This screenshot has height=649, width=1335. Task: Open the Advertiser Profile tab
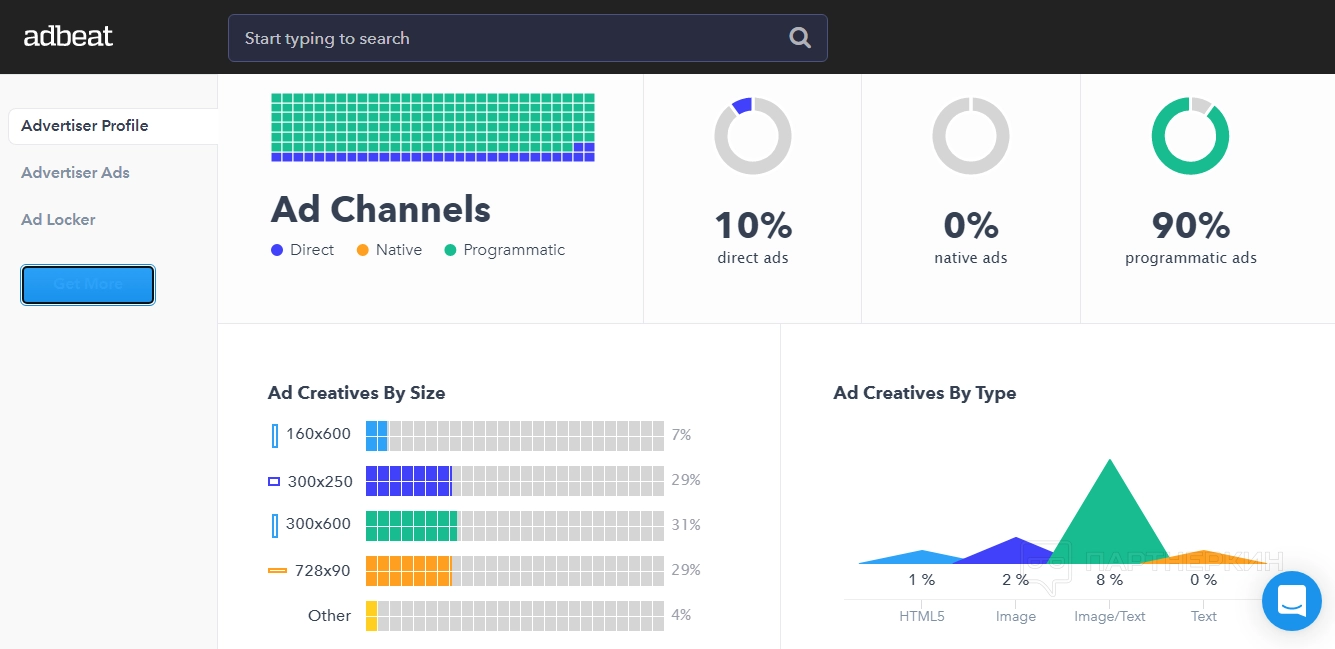click(85, 126)
